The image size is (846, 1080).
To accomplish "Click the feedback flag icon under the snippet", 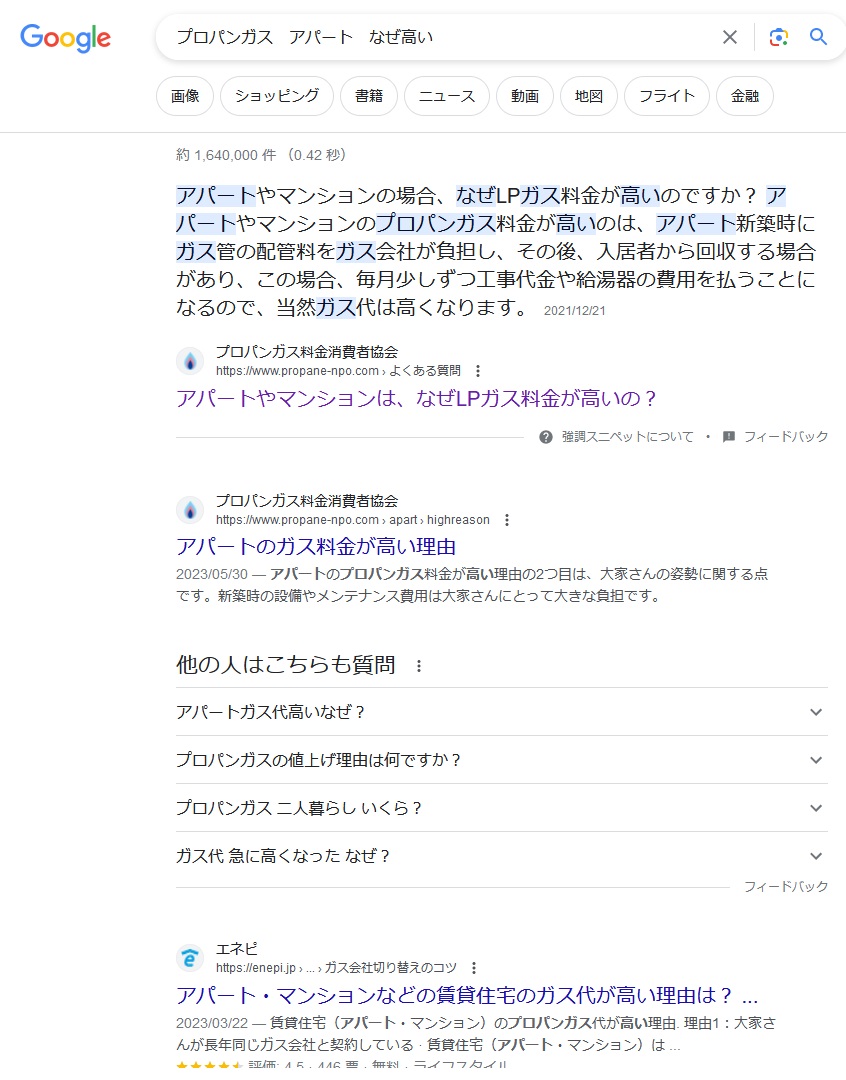I will 729,437.
